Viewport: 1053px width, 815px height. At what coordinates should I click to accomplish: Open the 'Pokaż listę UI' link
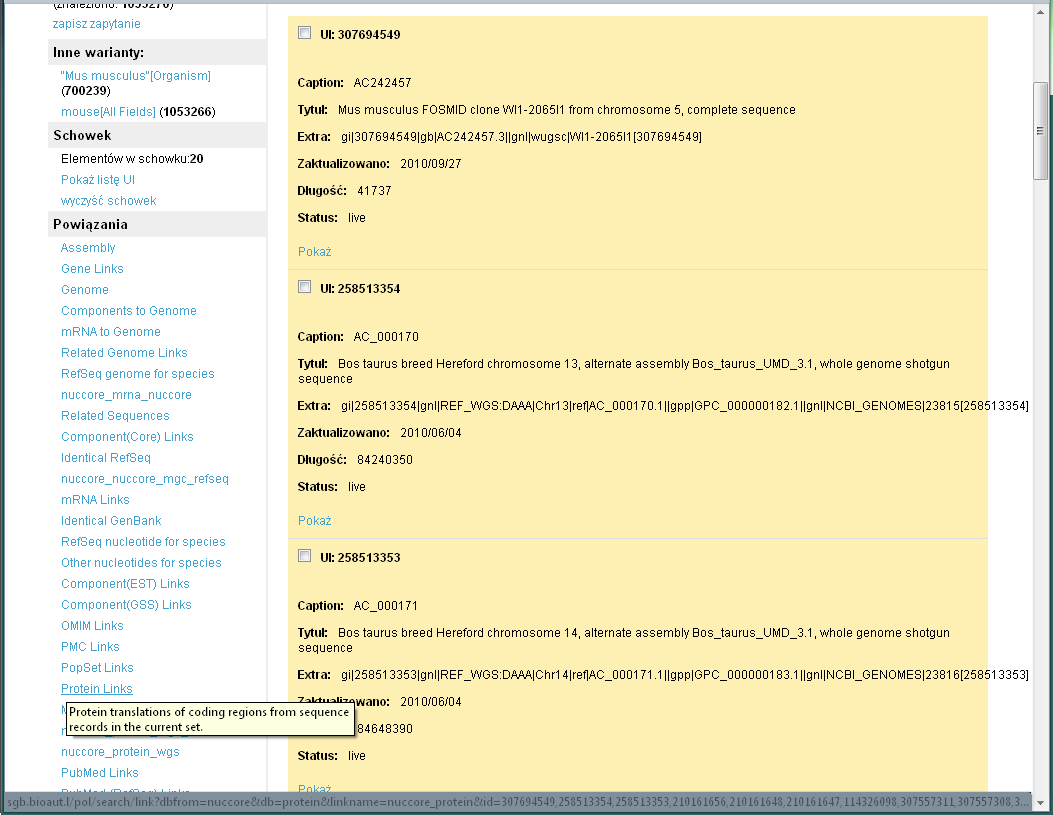point(98,180)
